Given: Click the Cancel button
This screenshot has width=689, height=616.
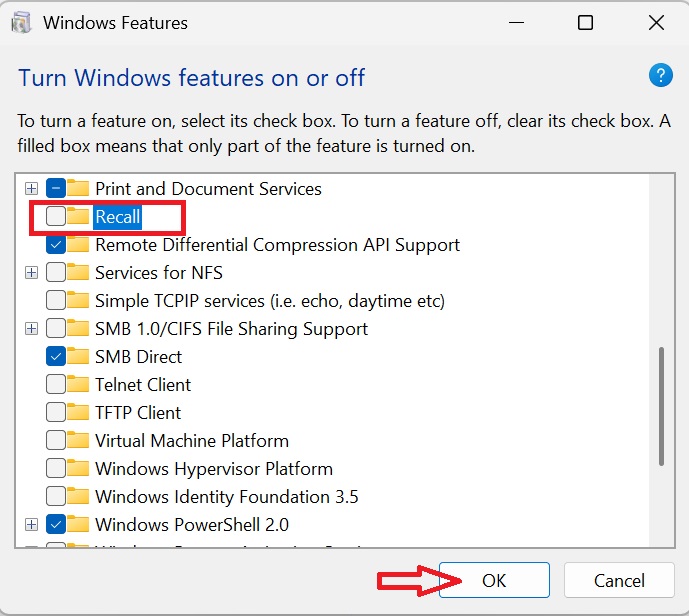Looking at the screenshot, I should point(619,580).
